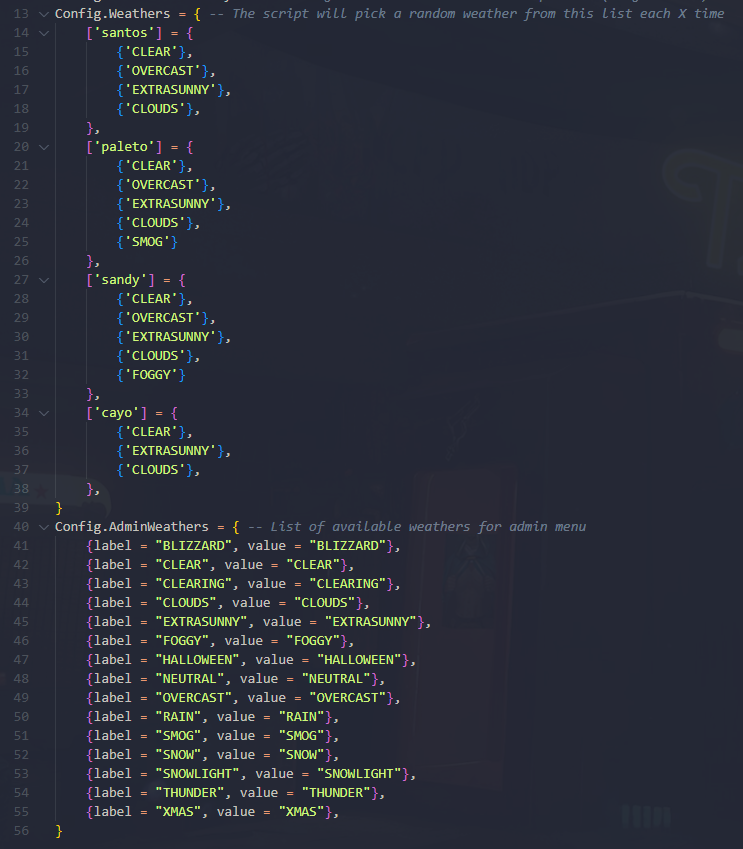Click 'SMOG' entry in paleto list
Viewport: 743px width, 849px height.
(147, 242)
